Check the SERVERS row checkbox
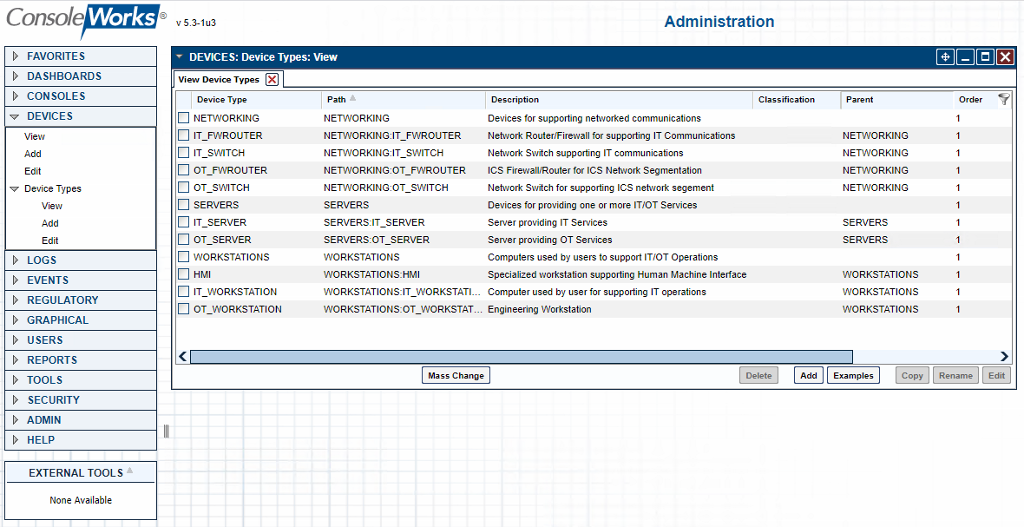Screen dimensions: 1024x527 point(184,205)
